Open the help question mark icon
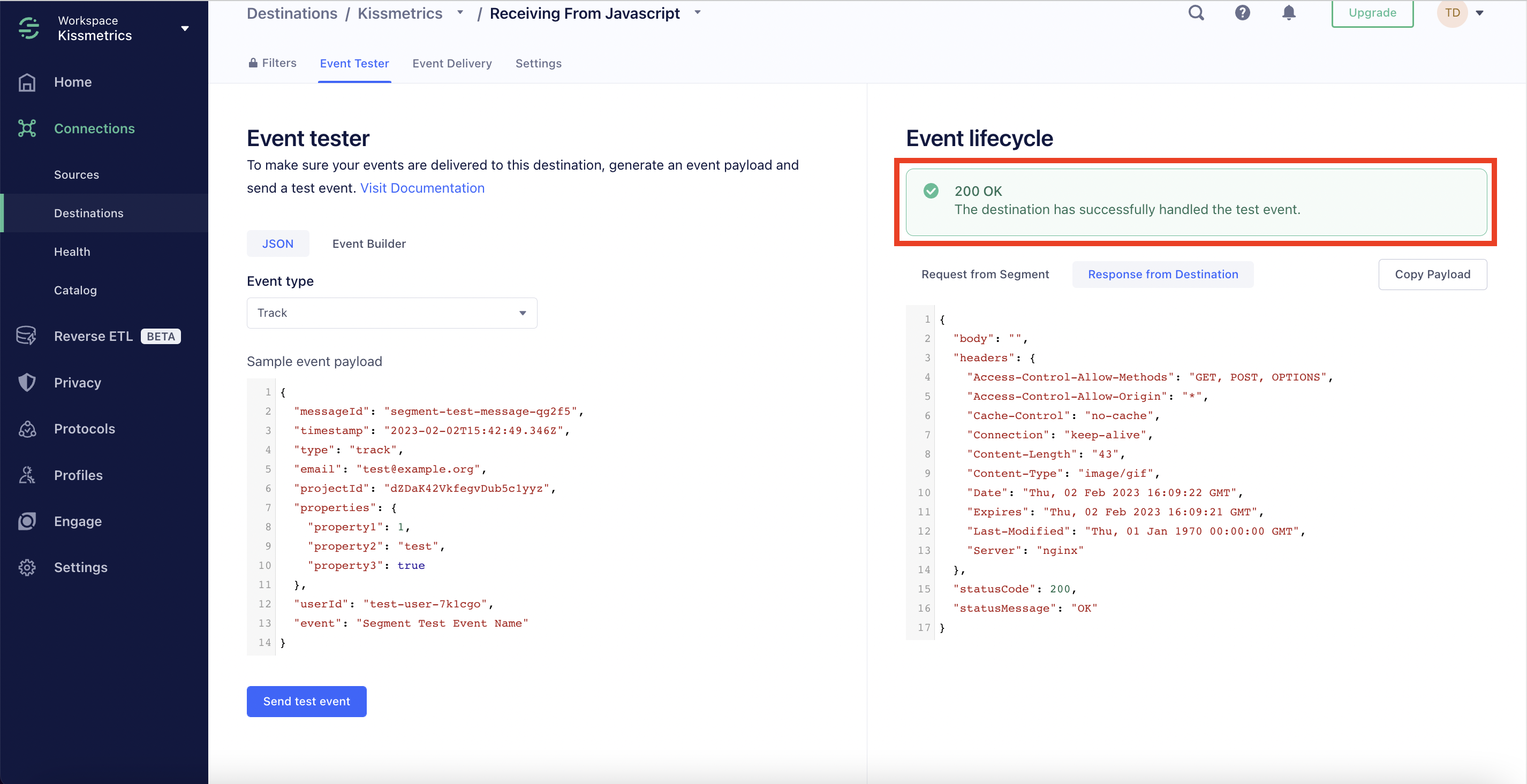 point(1242,13)
